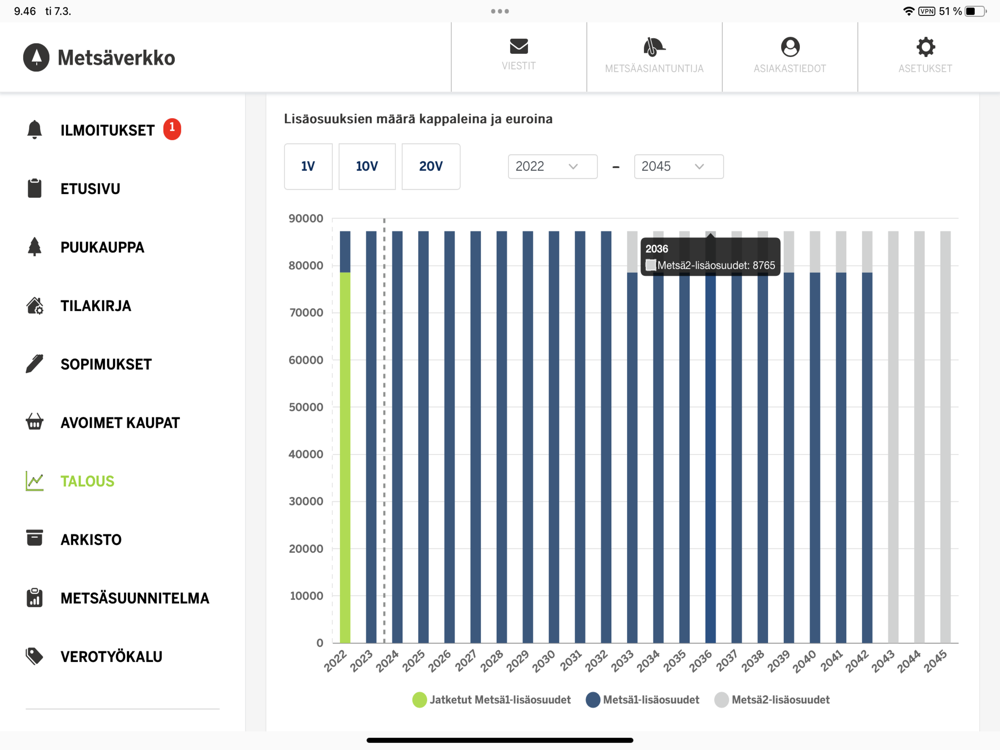The height and width of the screenshot is (750, 1000).
Task: Click the Arkisto archive box icon
Action: click(34, 538)
